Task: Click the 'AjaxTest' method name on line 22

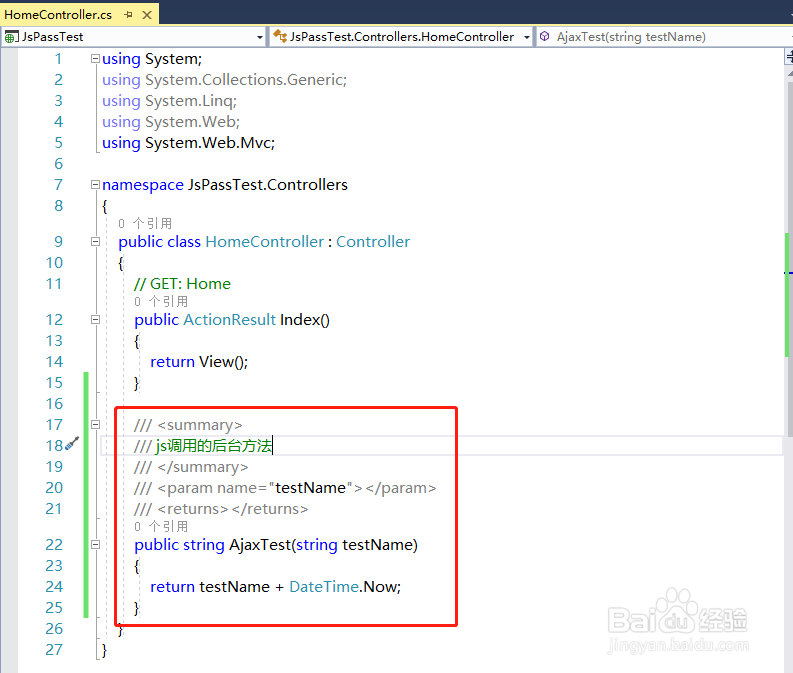Action: pos(260,545)
